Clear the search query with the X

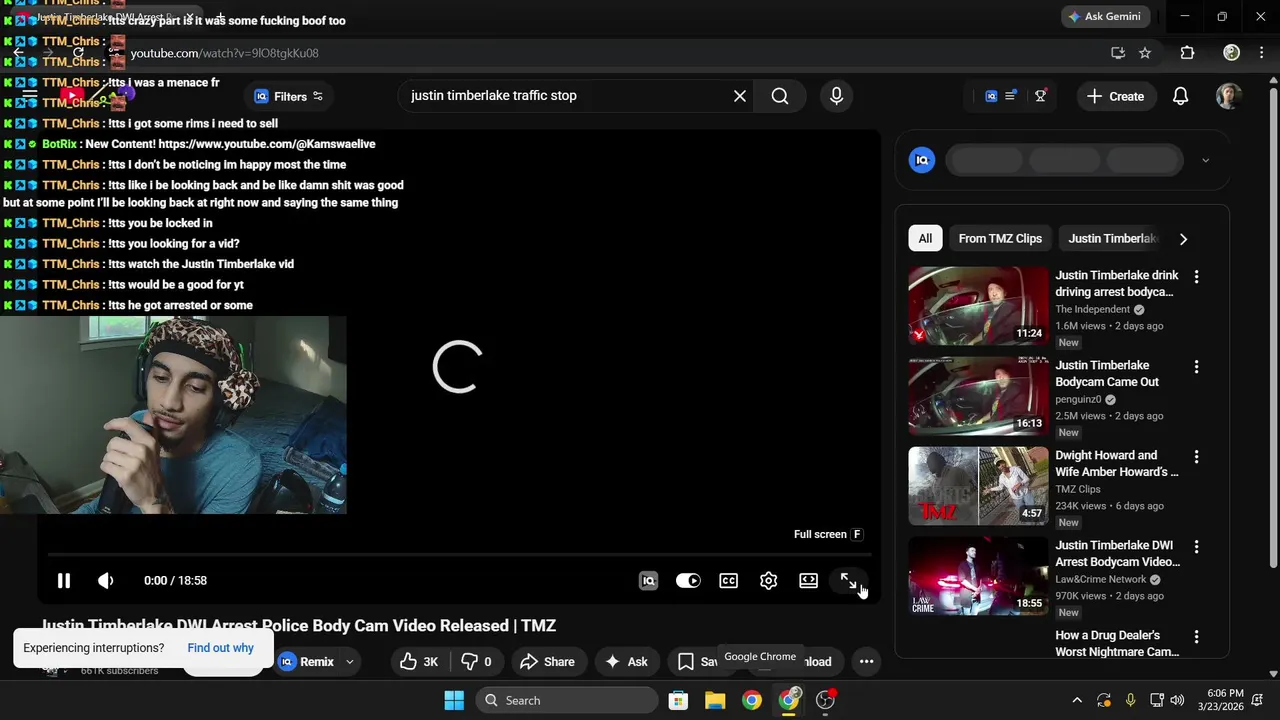click(739, 96)
